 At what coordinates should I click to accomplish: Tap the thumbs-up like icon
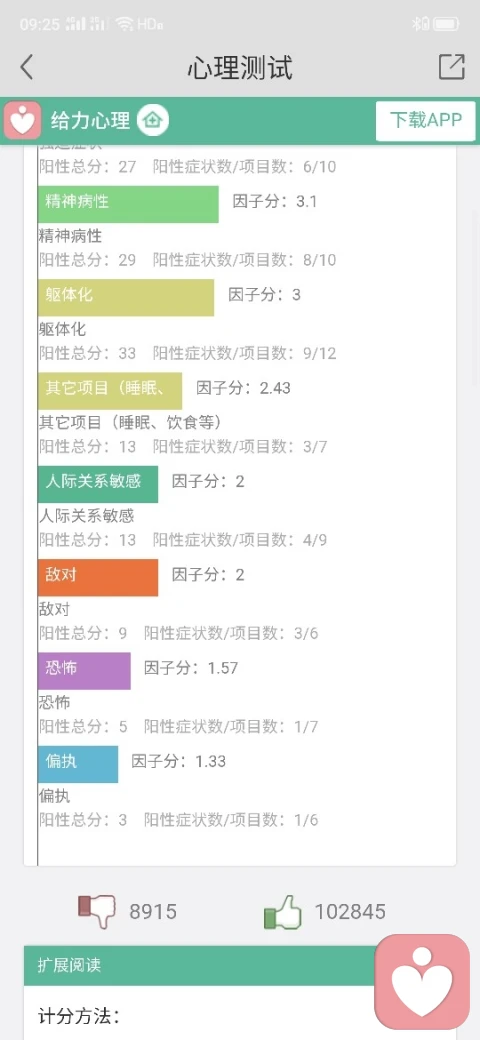[x=282, y=911]
